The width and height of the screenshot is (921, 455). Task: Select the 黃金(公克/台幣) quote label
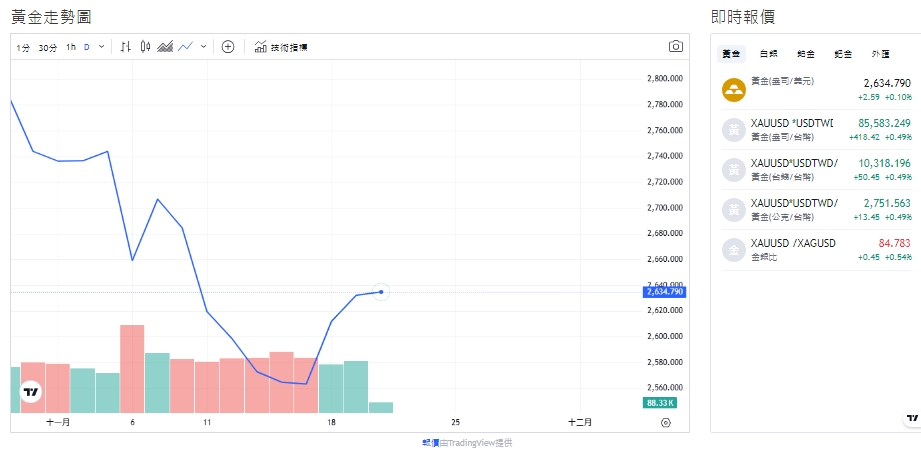click(x=782, y=217)
